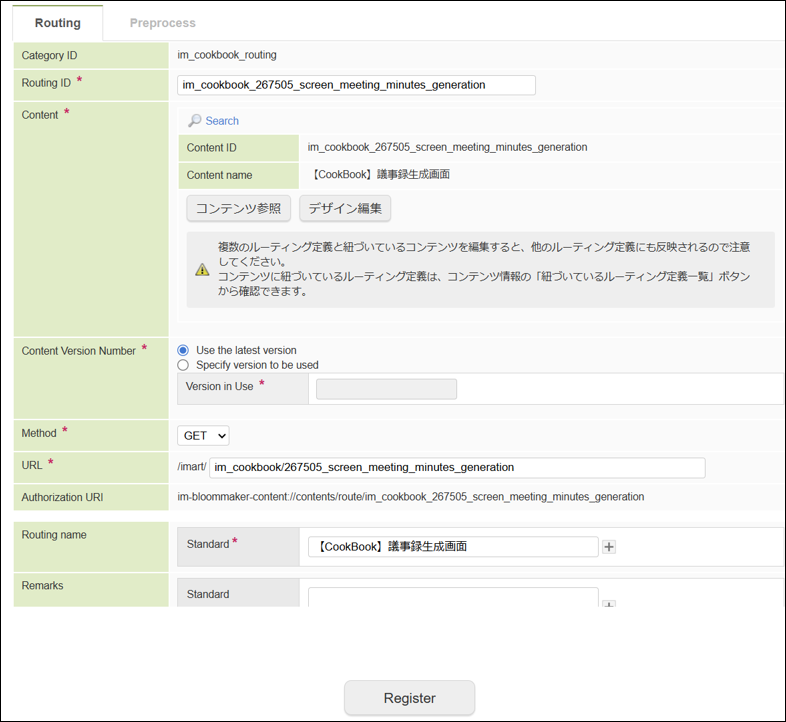Click the Remarks Standard input box
The height and width of the screenshot is (722, 786).
tap(452, 598)
